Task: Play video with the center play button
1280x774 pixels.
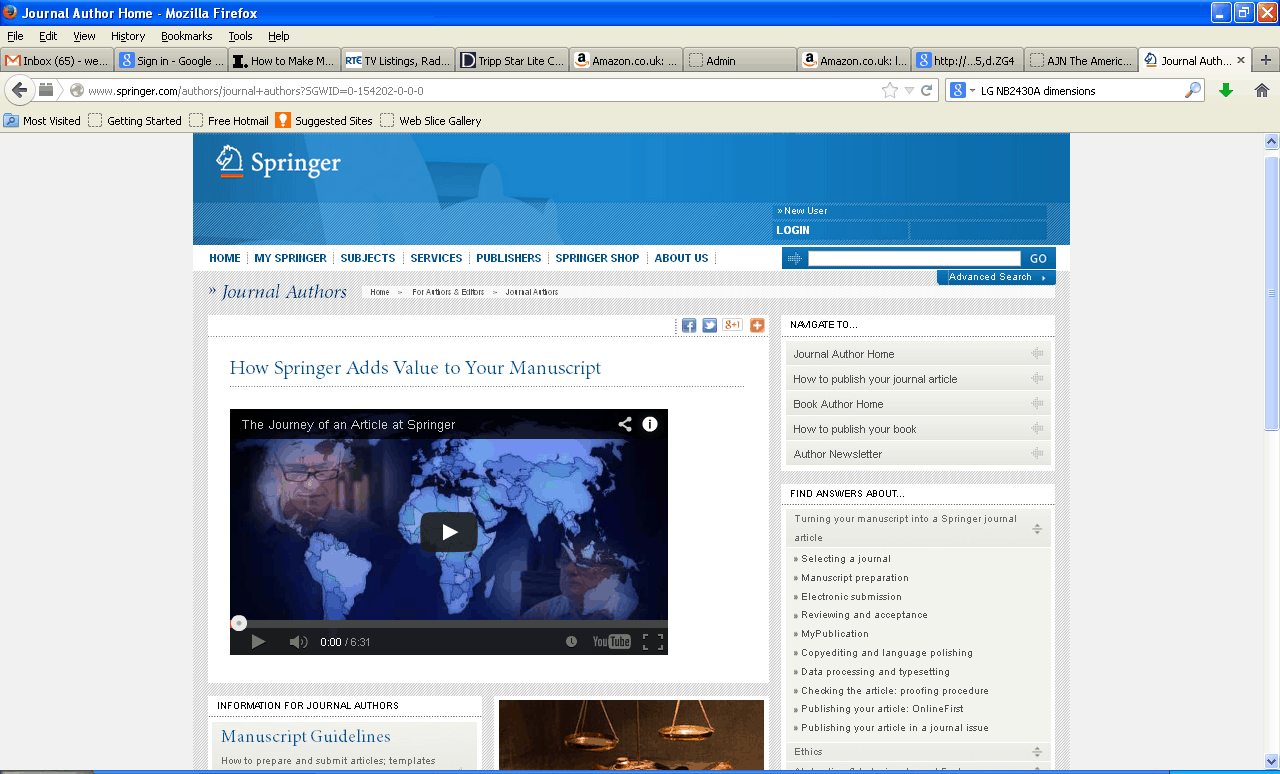Action: tap(449, 532)
